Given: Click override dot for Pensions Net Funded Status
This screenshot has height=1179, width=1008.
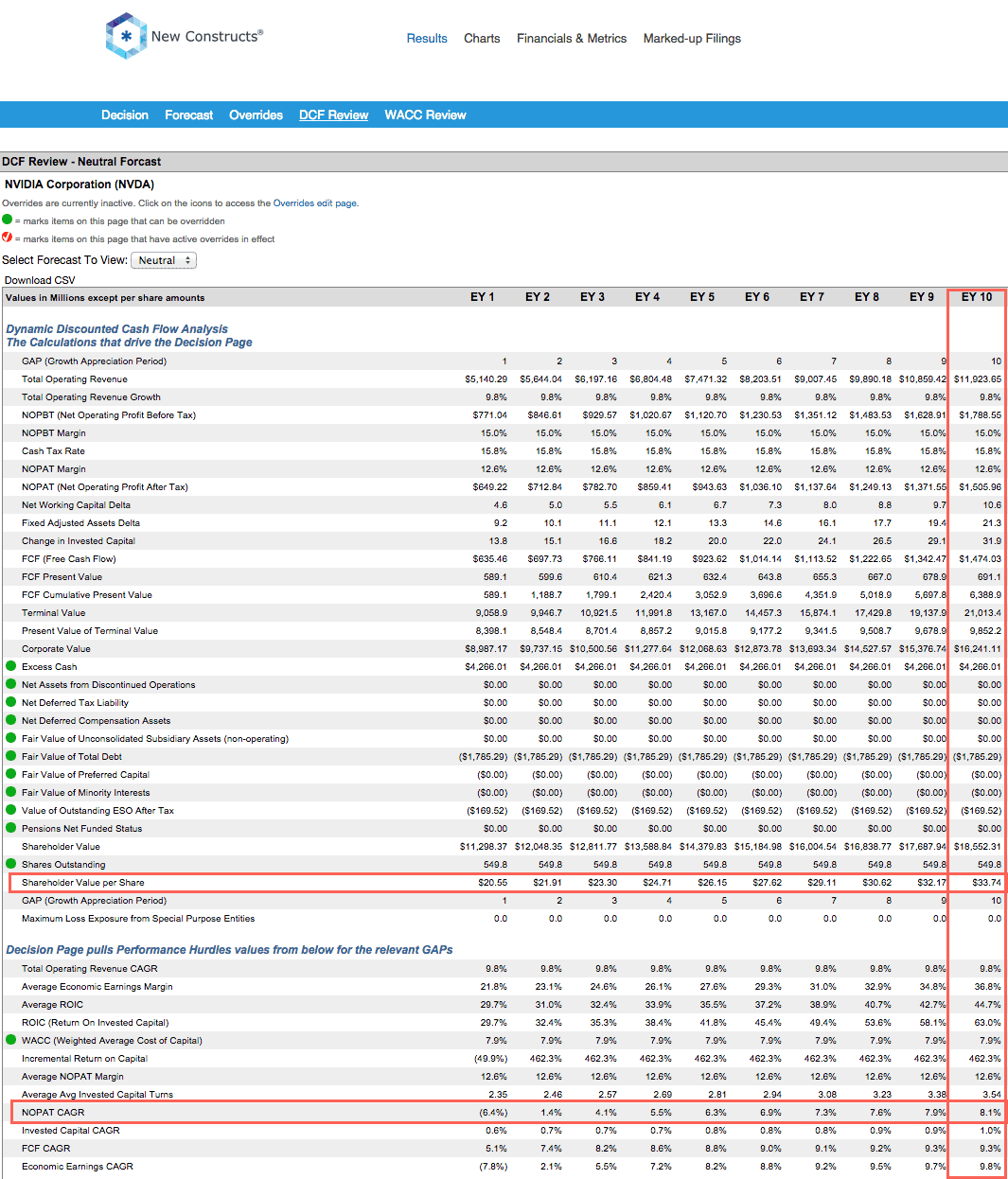Looking at the screenshot, I should tap(11, 828).
